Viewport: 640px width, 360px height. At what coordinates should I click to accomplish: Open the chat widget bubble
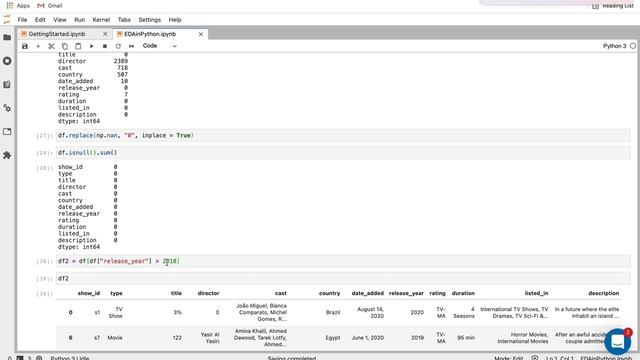pos(618,342)
